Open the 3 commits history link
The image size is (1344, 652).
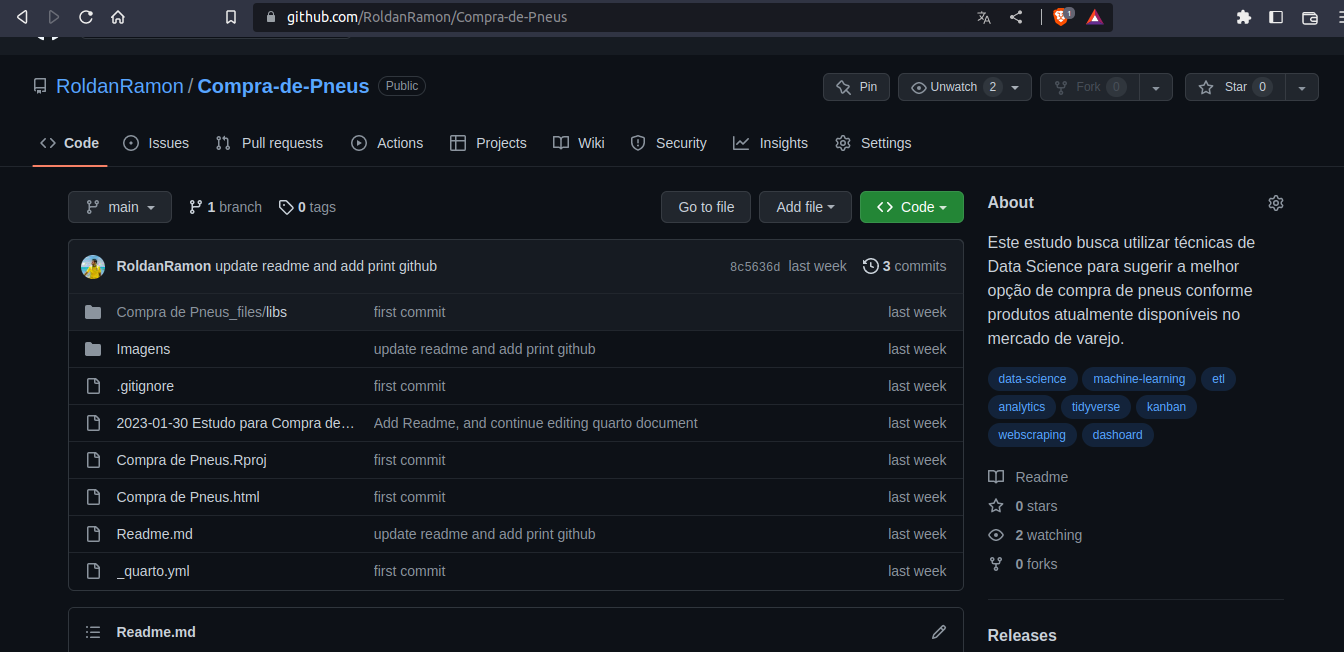[904, 266]
